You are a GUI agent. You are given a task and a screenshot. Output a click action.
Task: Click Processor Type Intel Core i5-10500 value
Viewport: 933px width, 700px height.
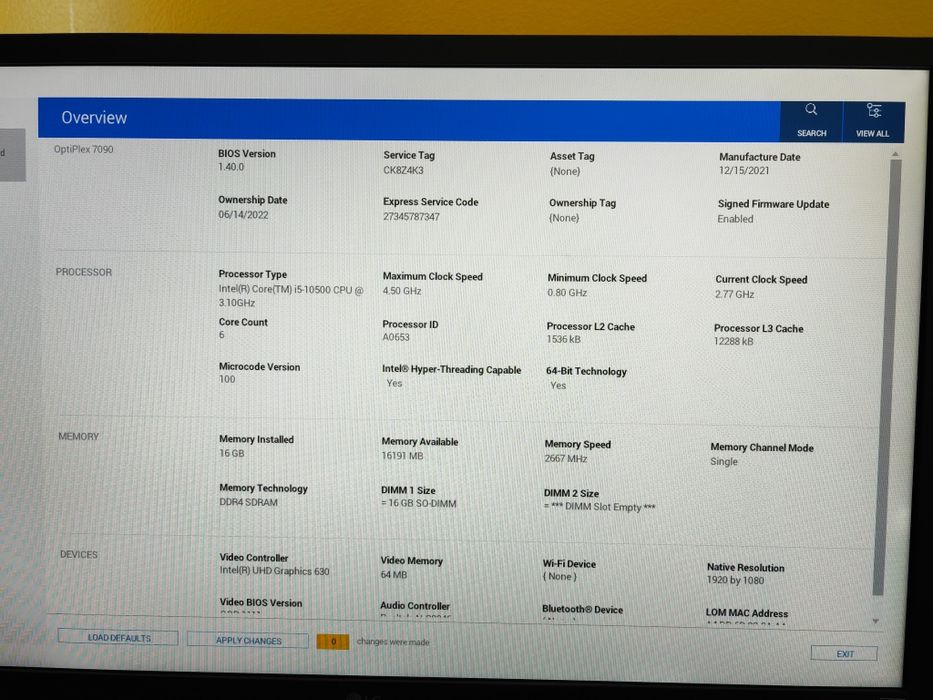290,296
